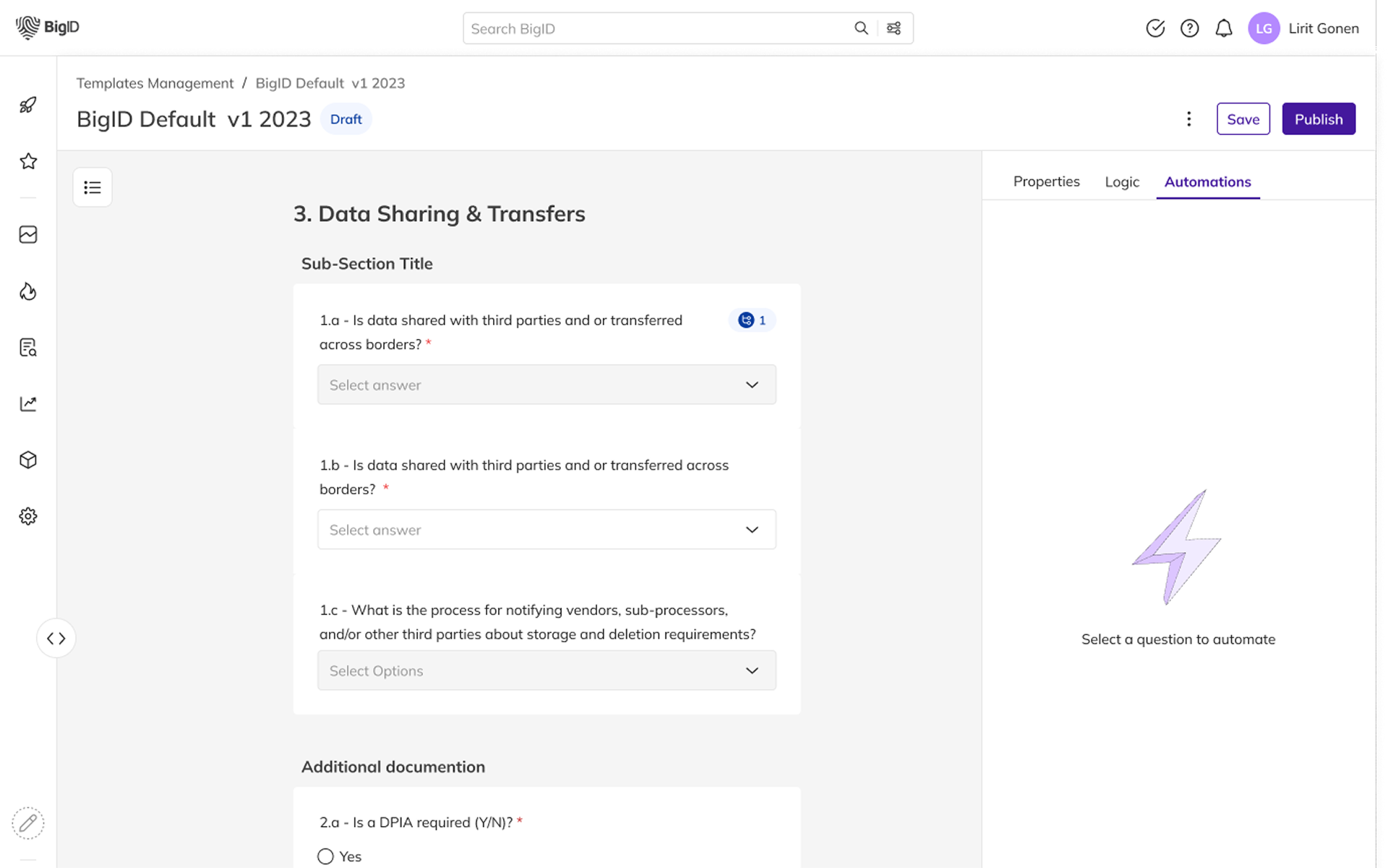Open the cube icon in sidebar
This screenshot has width=1388, height=868.
click(28, 460)
